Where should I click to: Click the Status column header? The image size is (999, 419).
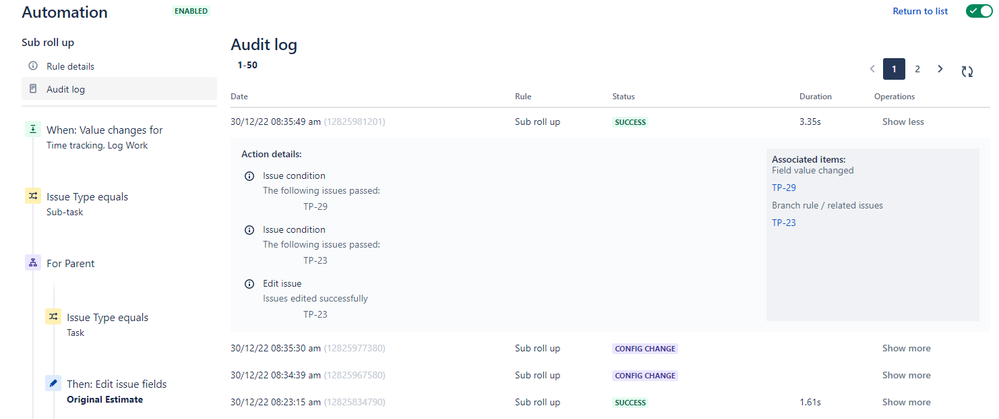click(x=623, y=97)
